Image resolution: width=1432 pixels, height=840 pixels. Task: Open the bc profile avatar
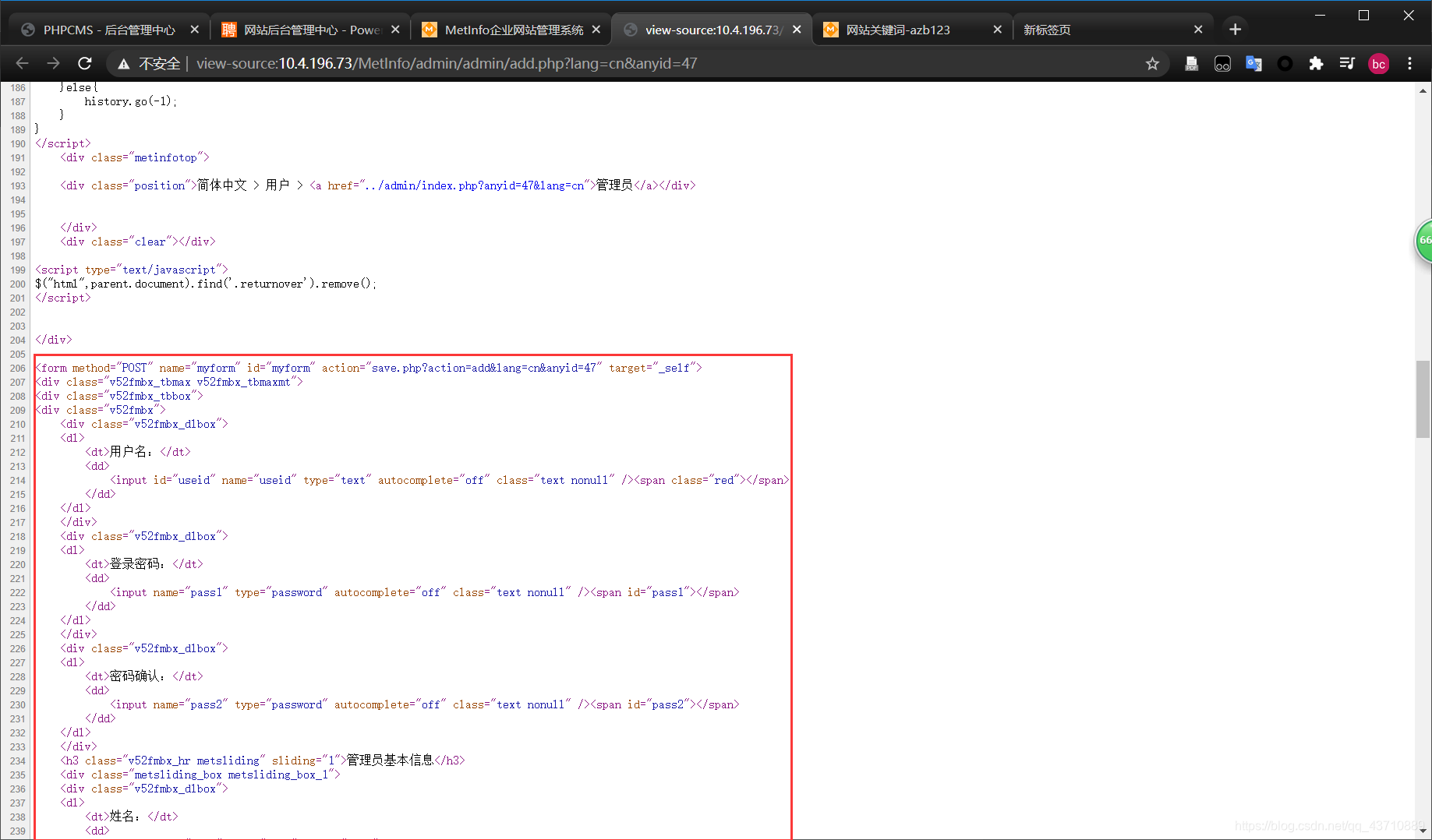pos(1378,64)
